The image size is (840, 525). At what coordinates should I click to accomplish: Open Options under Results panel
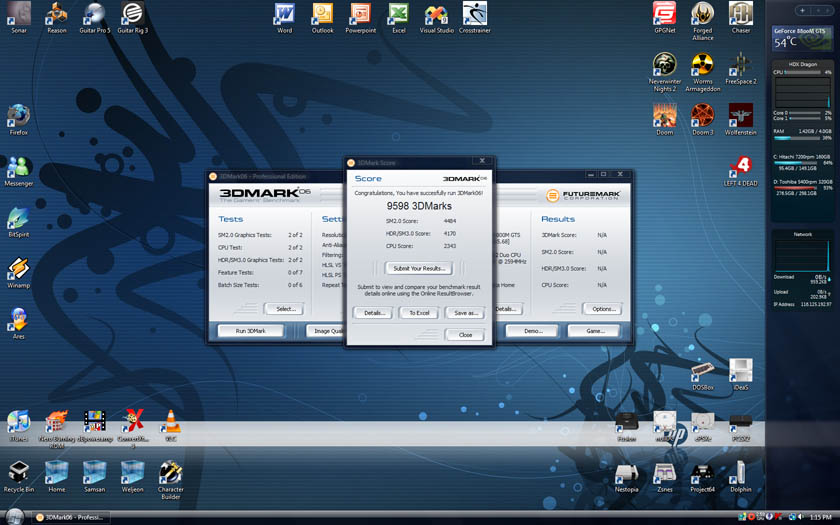tap(603, 309)
